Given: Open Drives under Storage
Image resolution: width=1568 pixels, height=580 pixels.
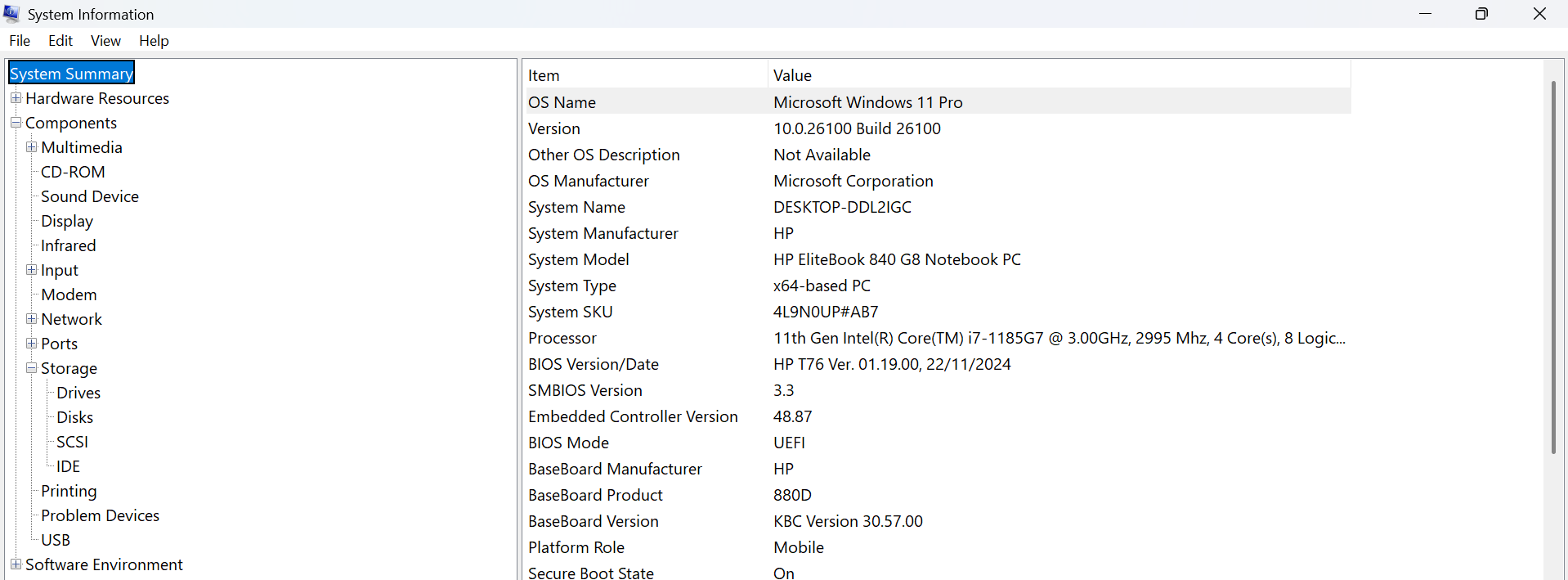Looking at the screenshot, I should [x=78, y=393].
